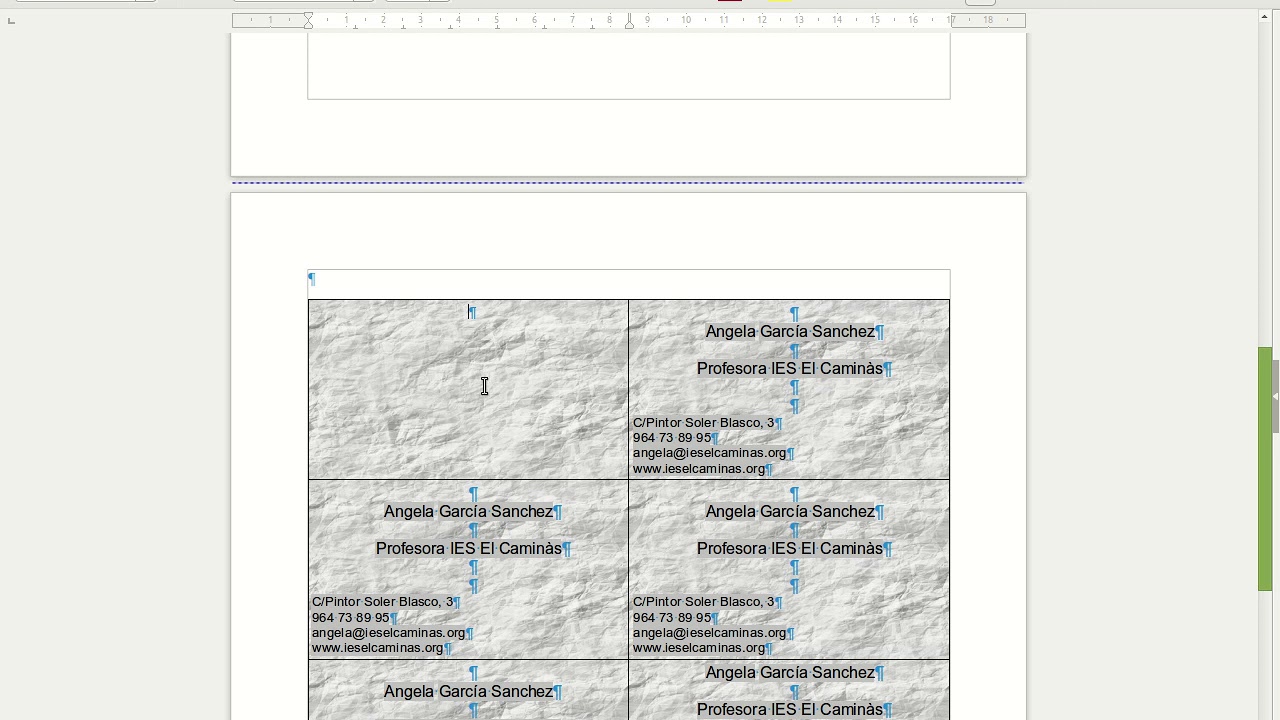This screenshot has width=1280, height=720.
Task: Click 'Angela García Sanchez' in second-row left card
Action: (x=468, y=512)
